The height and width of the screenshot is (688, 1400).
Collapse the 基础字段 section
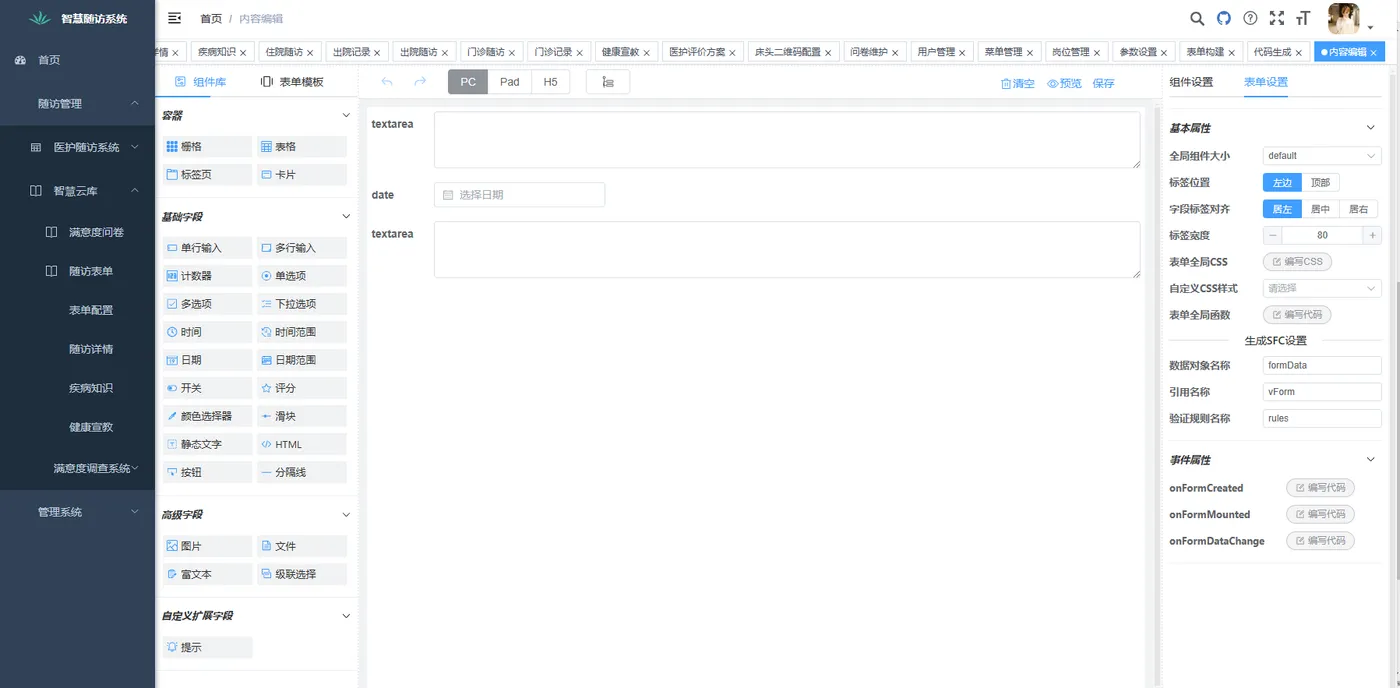click(x=346, y=216)
